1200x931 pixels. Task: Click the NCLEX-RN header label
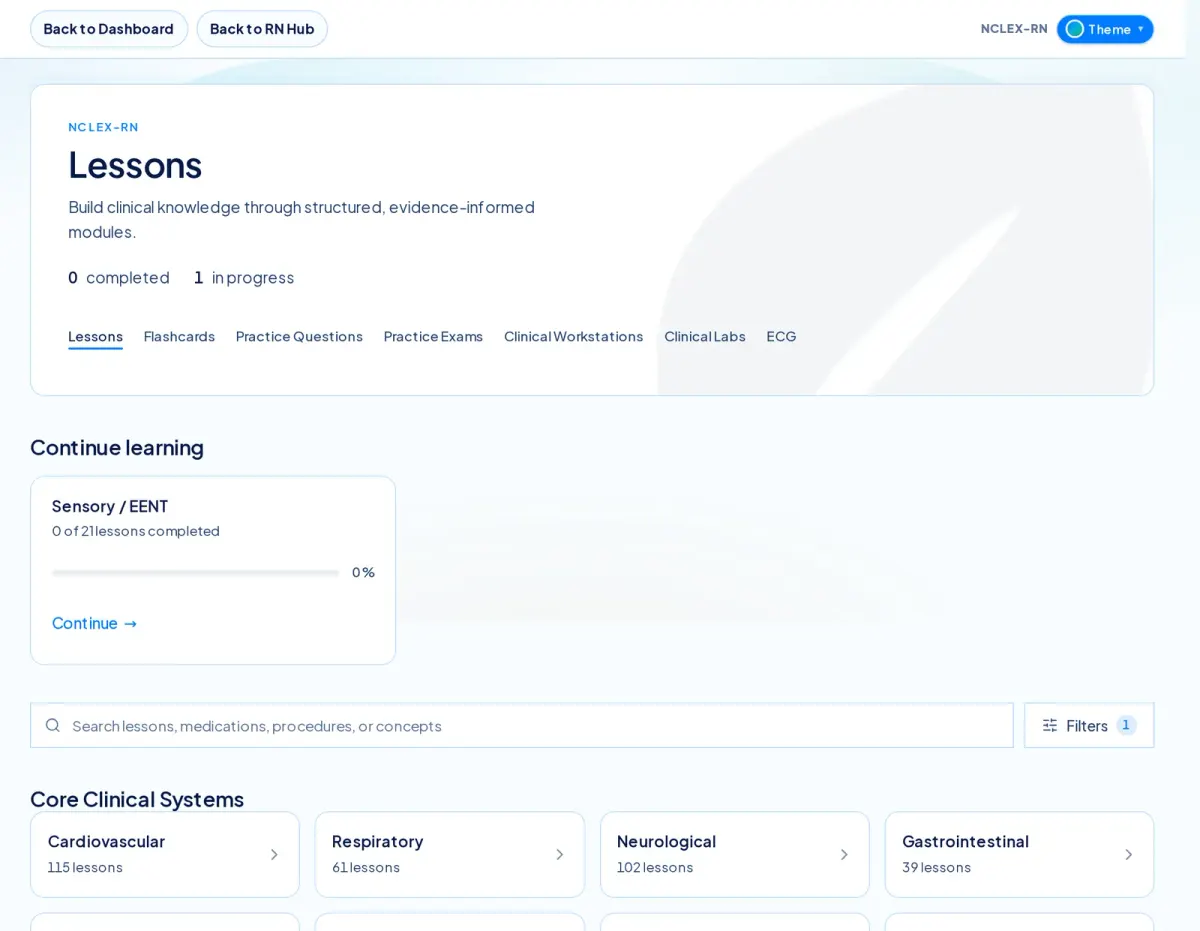coord(1014,29)
